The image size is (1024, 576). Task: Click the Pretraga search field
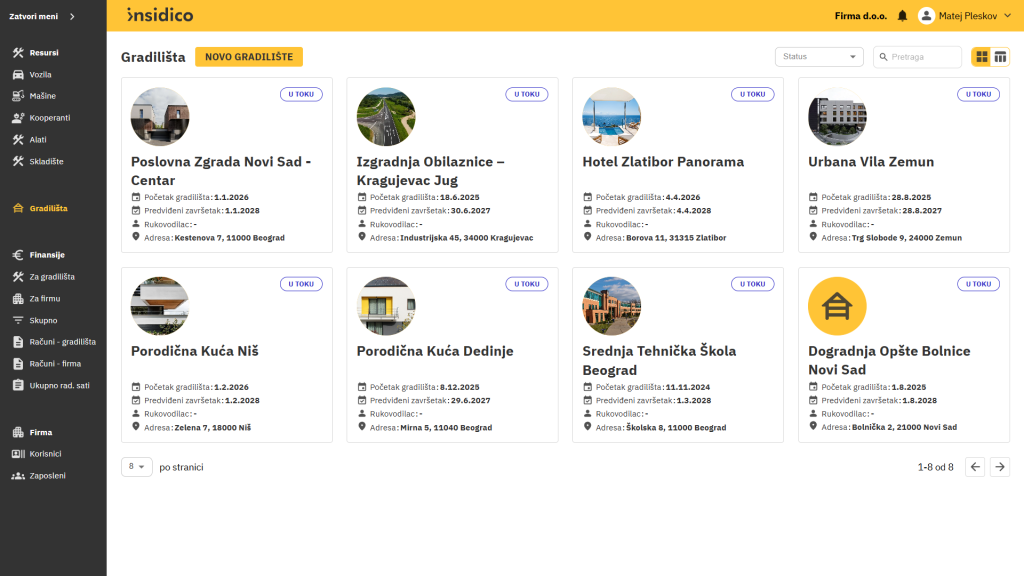[917, 57]
